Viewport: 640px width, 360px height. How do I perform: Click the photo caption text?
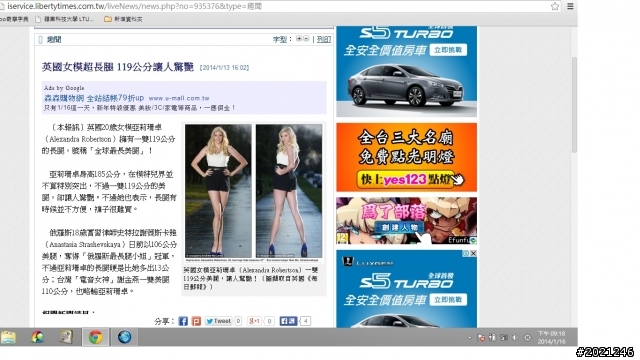coord(251,278)
